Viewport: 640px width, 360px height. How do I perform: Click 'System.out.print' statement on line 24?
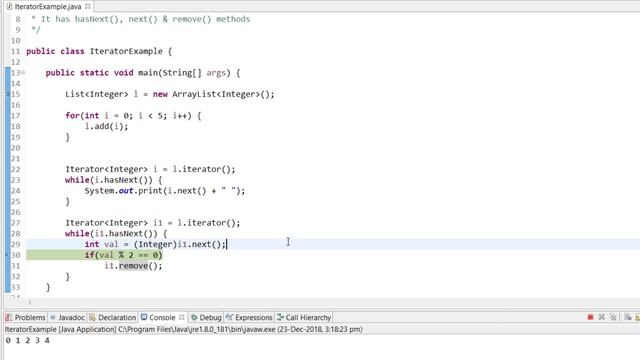pos(165,191)
